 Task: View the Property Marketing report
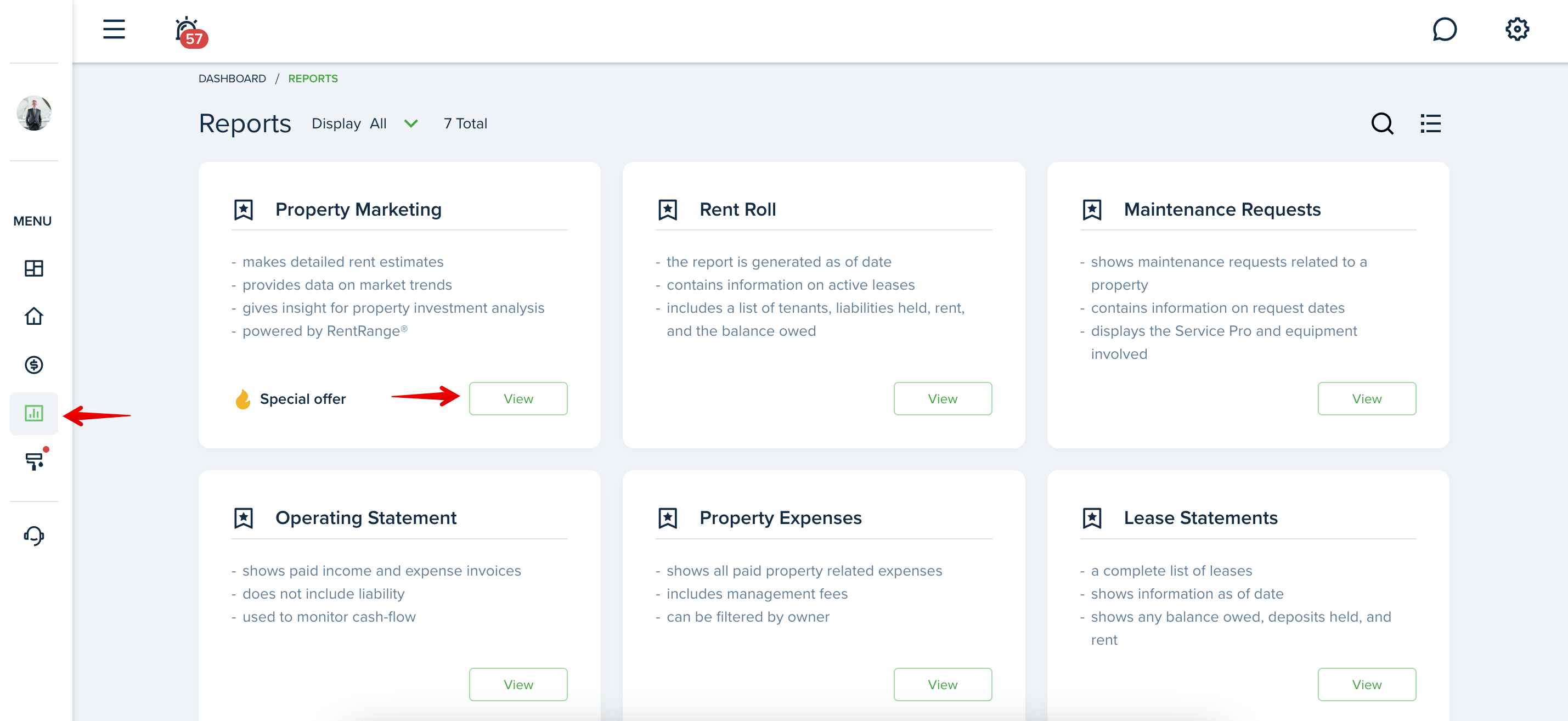pos(518,399)
